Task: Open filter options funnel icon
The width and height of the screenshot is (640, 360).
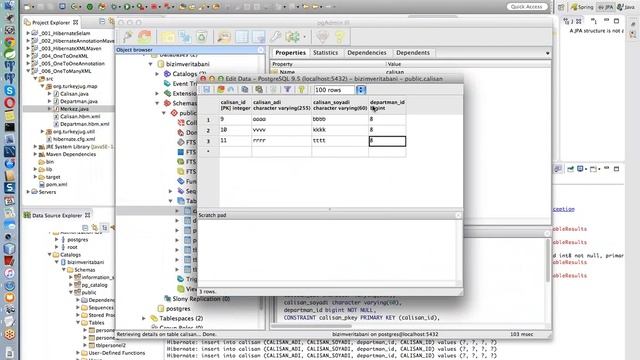Action: [x=287, y=89]
